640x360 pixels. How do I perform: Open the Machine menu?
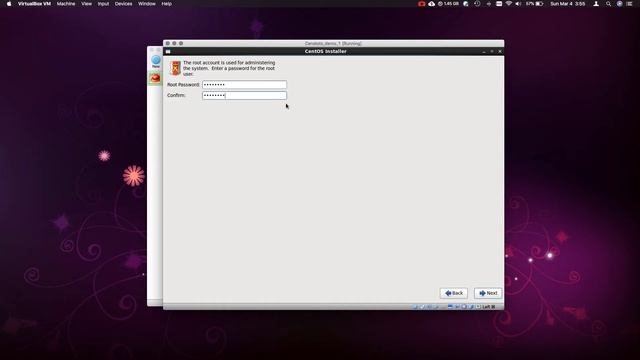pos(66,4)
